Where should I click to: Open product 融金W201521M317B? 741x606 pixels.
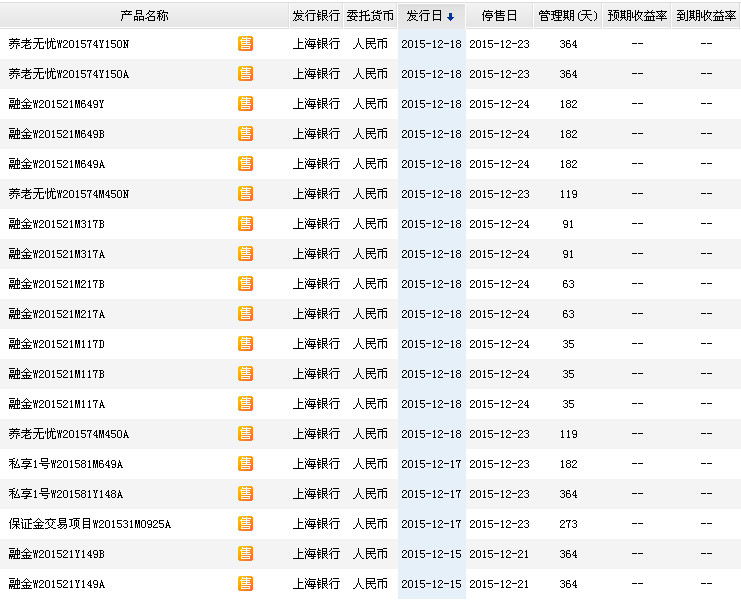click(56, 224)
